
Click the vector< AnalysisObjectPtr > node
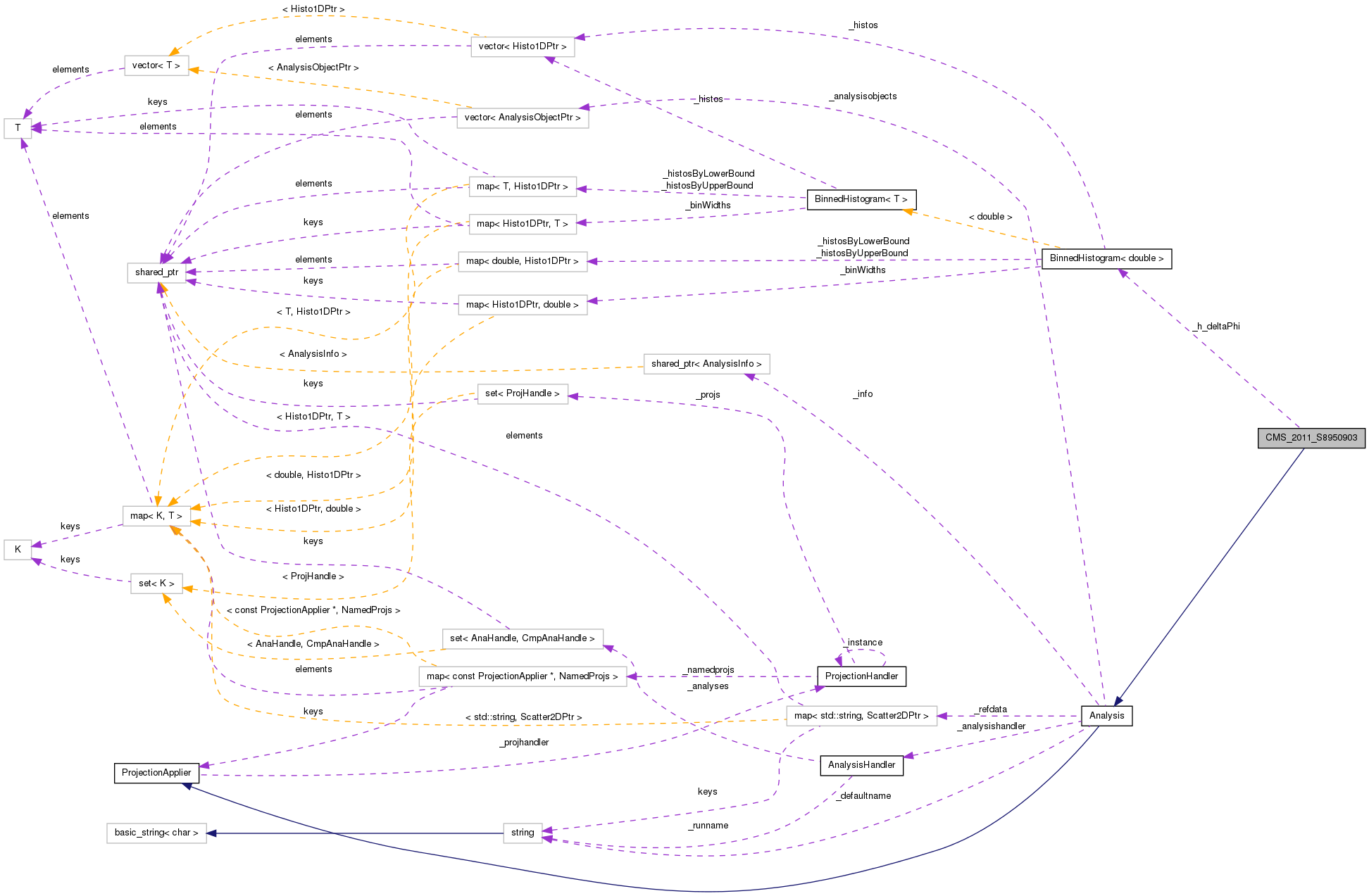pos(523,118)
